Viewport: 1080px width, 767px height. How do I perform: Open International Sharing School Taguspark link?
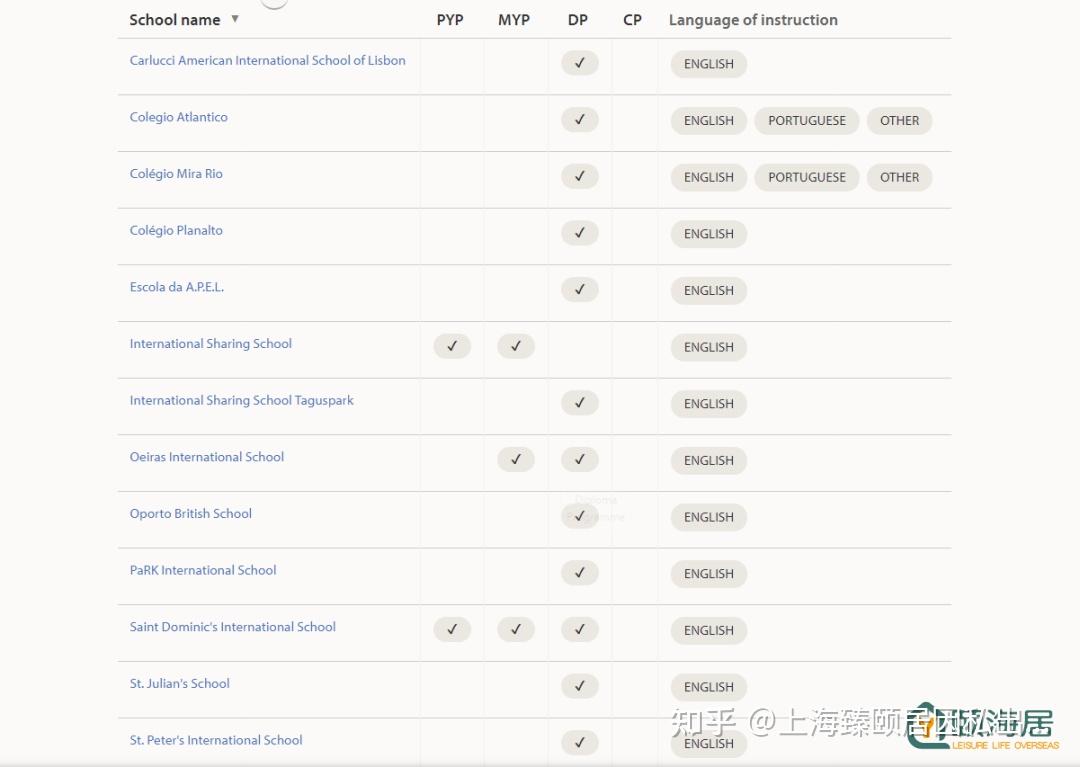(x=241, y=400)
